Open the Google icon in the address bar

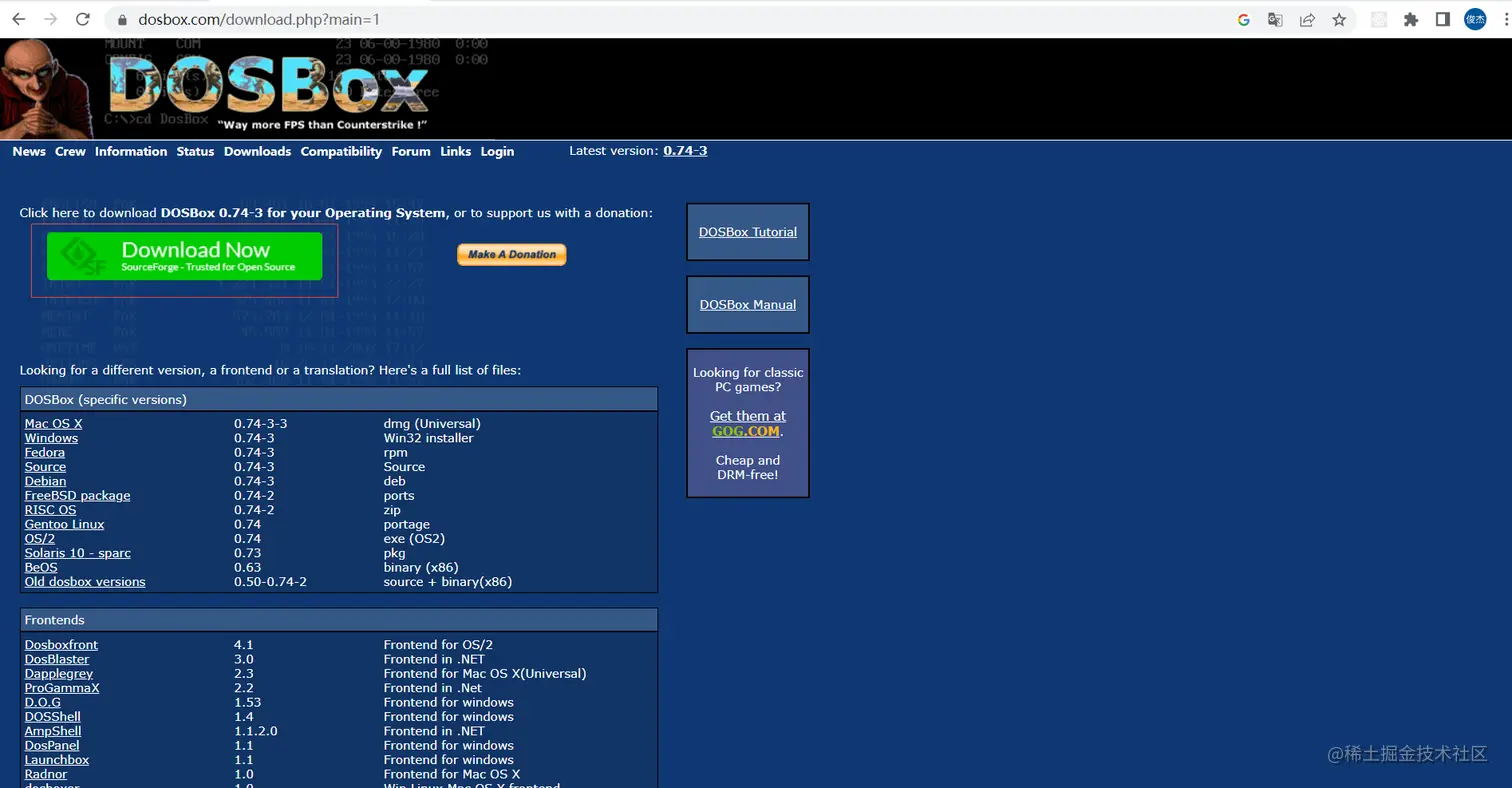click(x=1244, y=19)
